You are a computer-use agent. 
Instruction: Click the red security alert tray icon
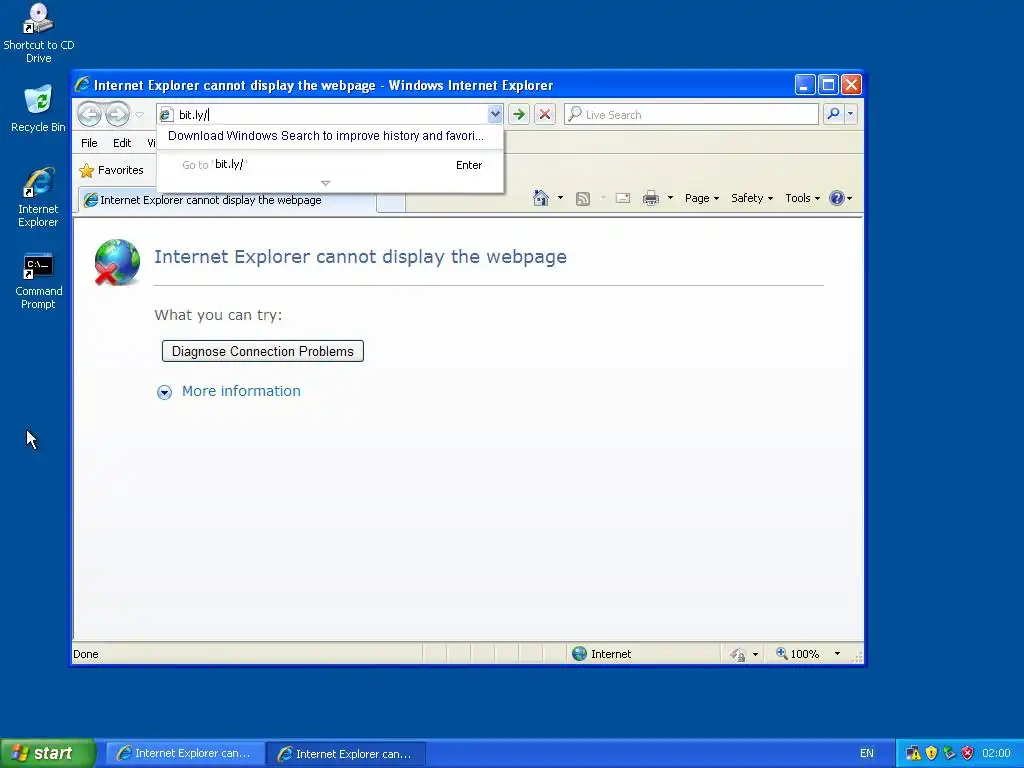tap(967, 754)
